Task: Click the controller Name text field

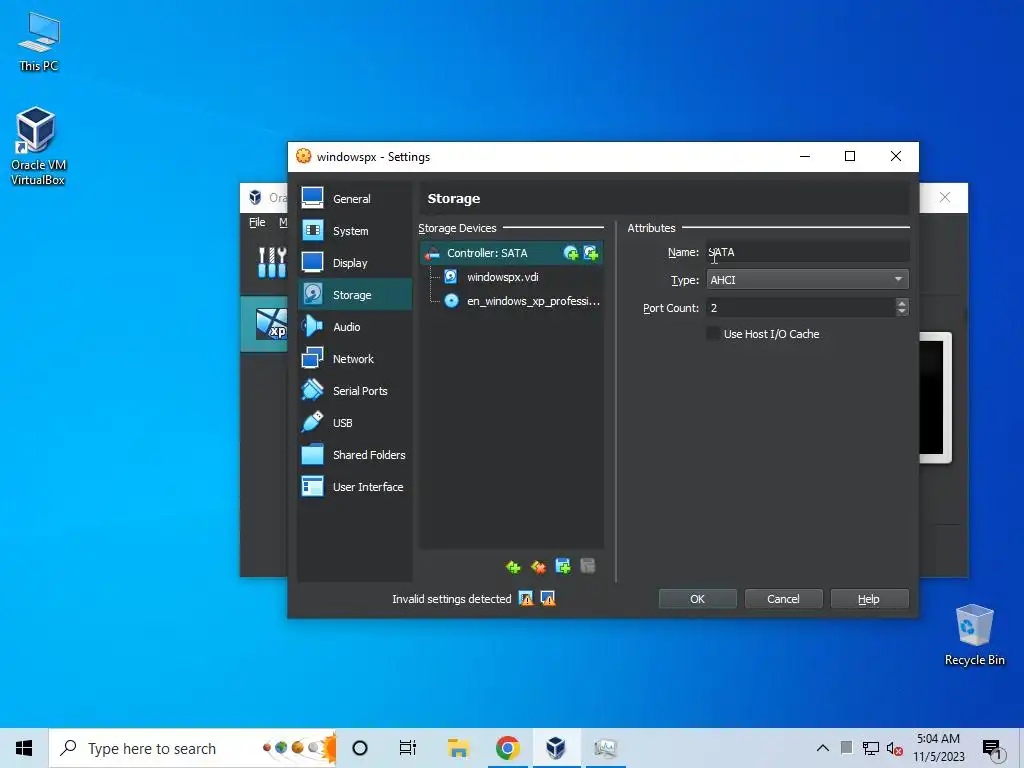Action: (x=807, y=252)
